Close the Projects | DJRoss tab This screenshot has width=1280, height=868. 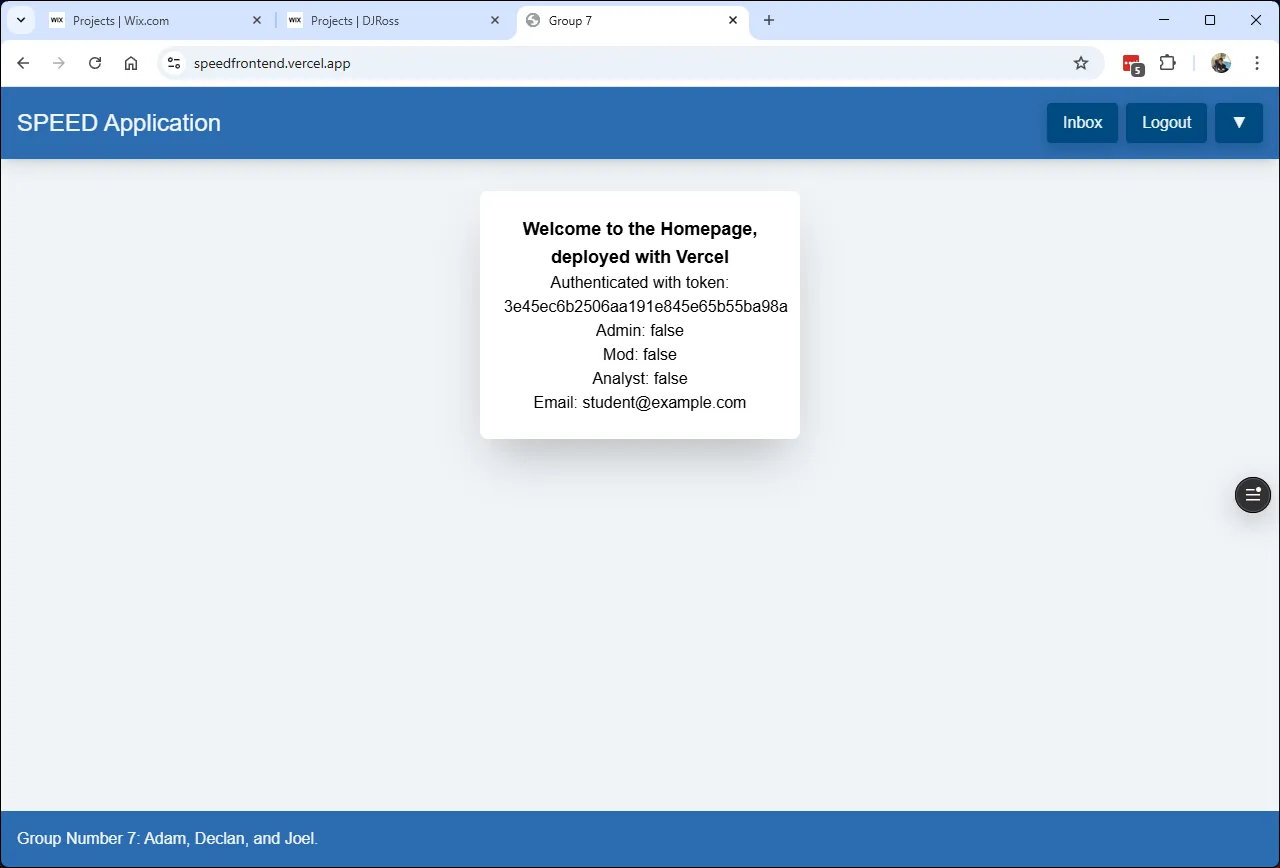coord(495,20)
